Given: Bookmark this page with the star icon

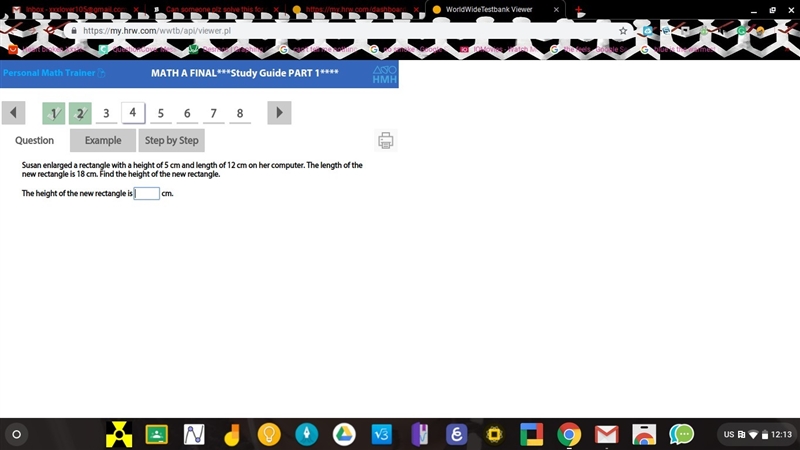Looking at the screenshot, I should pos(623,31).
